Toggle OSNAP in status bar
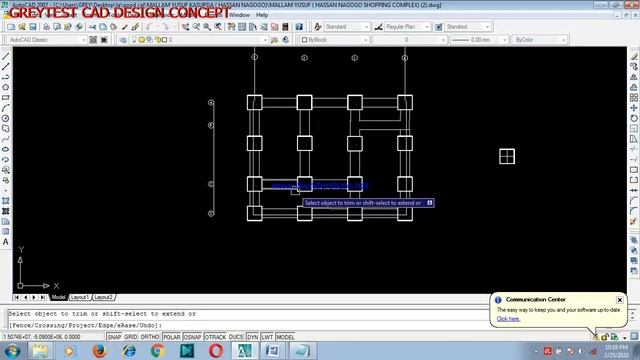 click(192, 337)
